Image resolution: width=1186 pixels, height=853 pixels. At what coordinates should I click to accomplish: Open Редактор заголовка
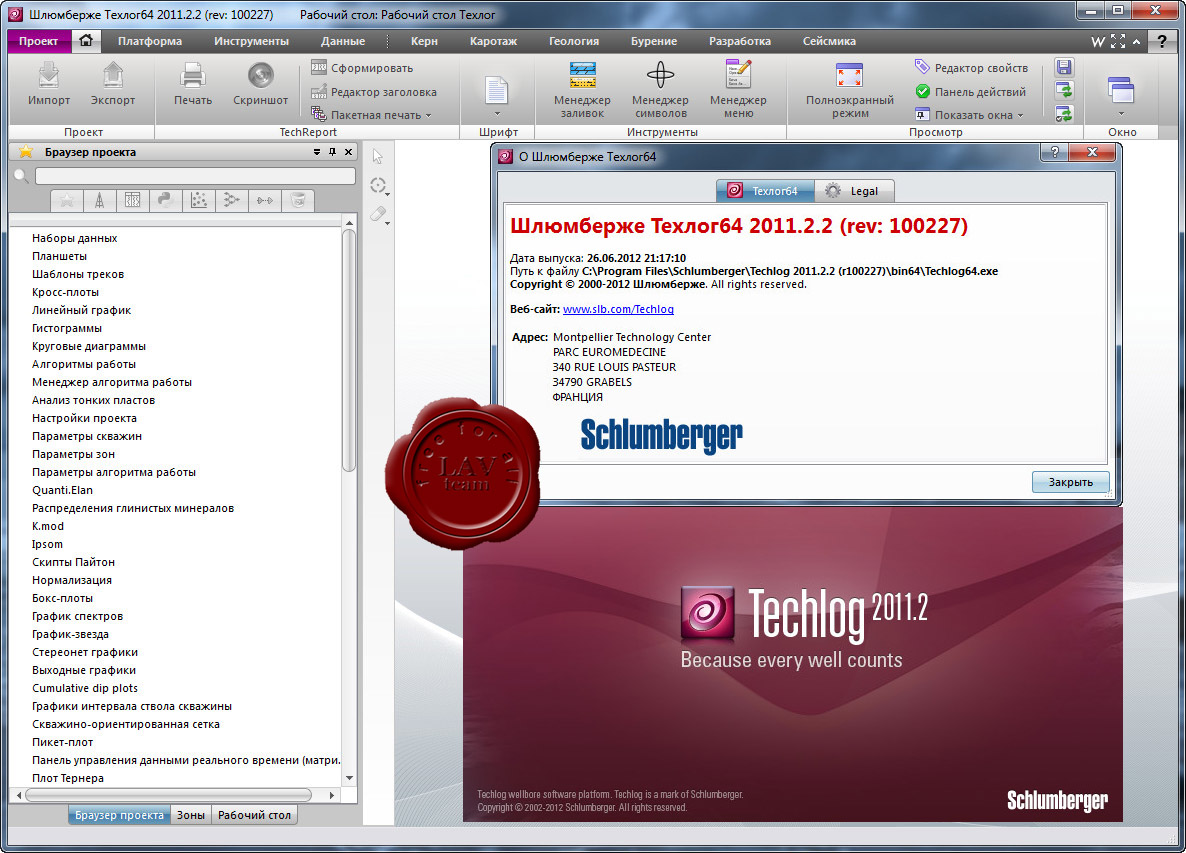click(374, 92)
